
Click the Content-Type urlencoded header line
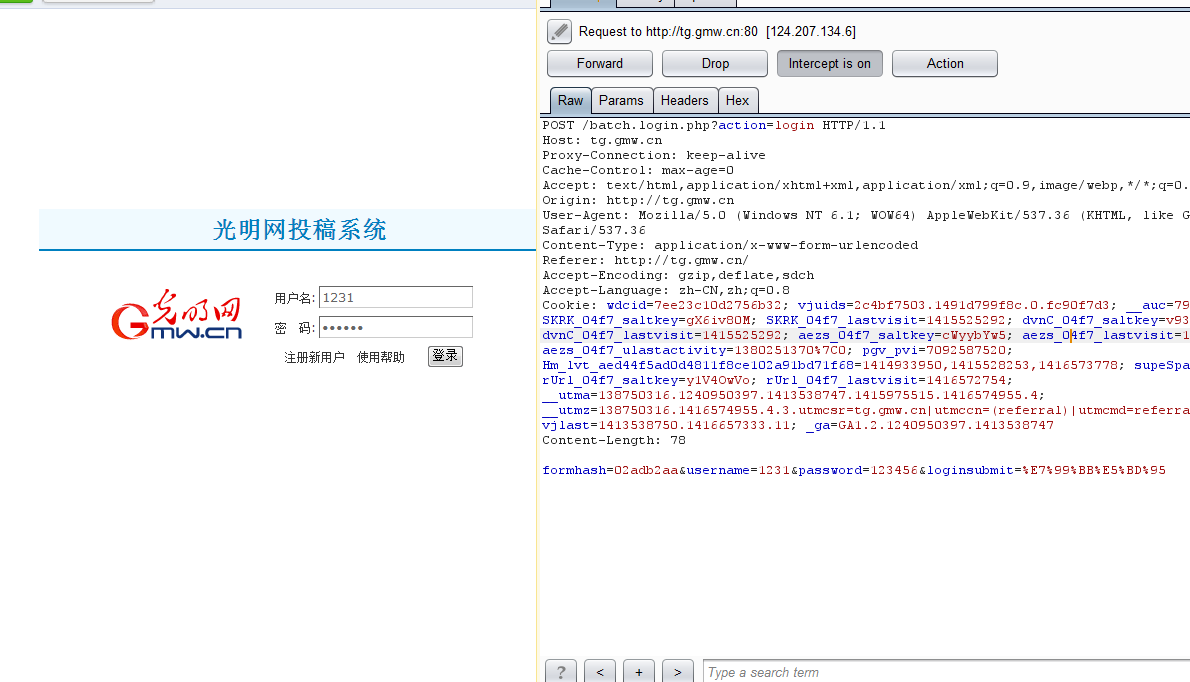pos(730,245)
